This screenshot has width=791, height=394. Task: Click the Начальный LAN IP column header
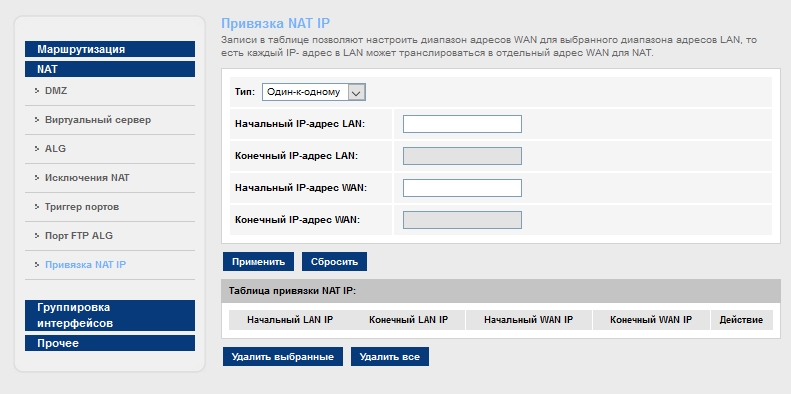[x=290, y=320]
